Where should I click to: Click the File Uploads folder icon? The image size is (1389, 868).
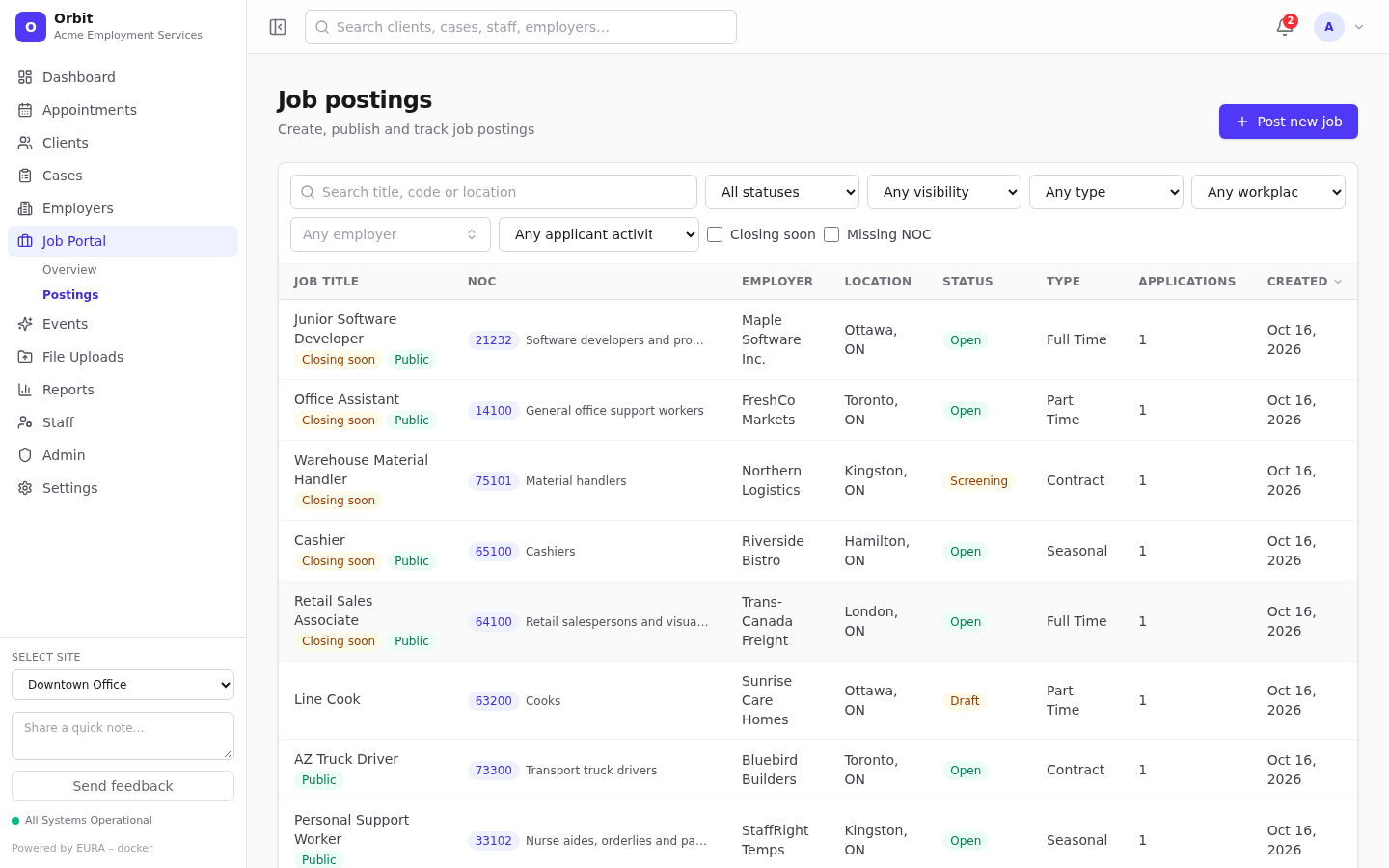coord(25,357)
